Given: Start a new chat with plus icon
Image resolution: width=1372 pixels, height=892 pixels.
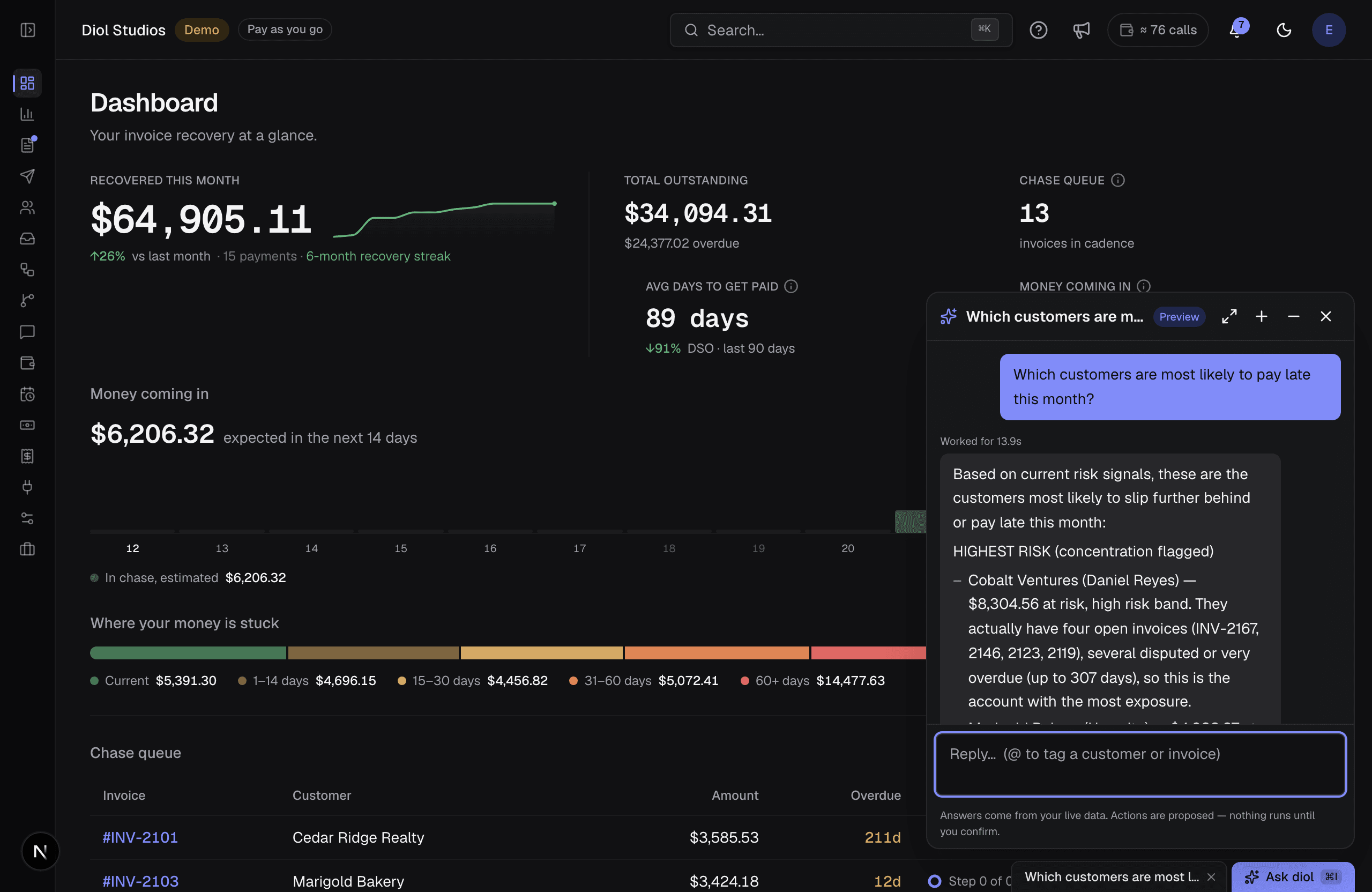Looking at the screenshot, I should click(1261, 317).
